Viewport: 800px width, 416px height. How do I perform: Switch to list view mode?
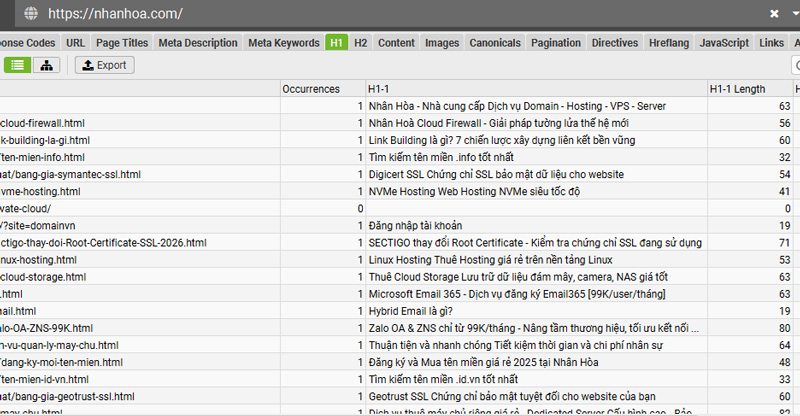tap(18, 65)
